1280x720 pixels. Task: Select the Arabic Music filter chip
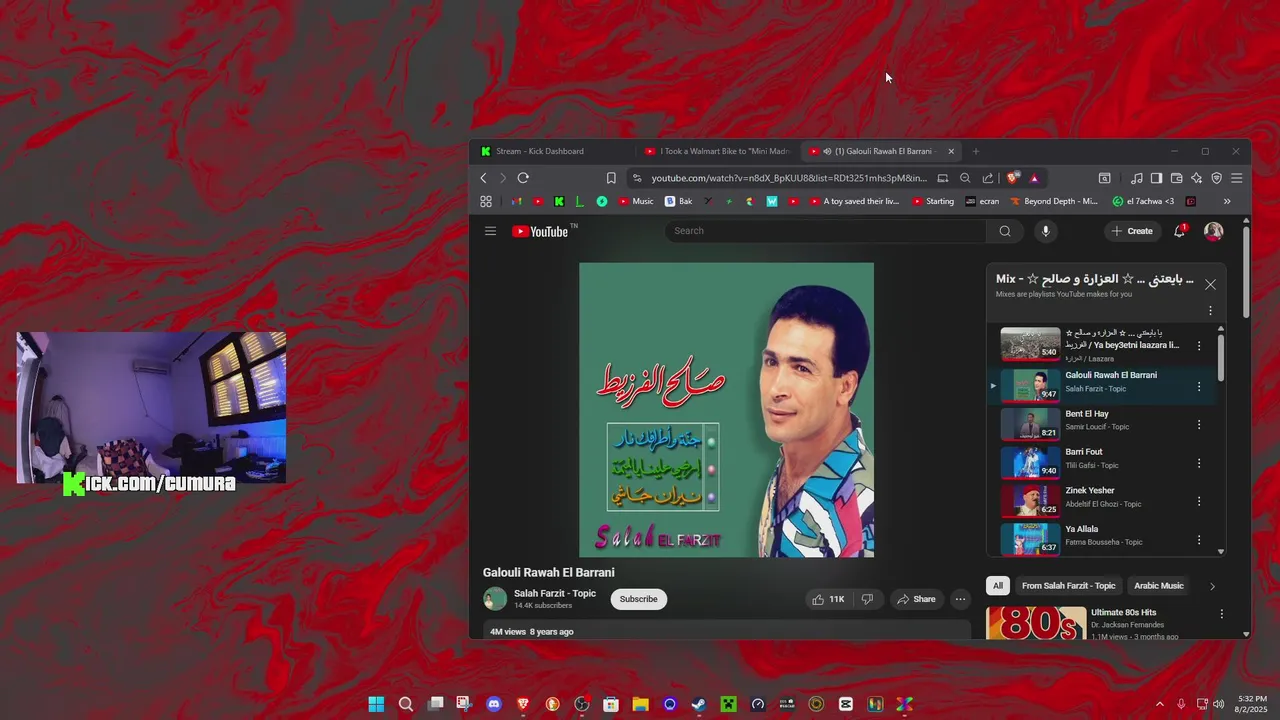(1158, 586)
